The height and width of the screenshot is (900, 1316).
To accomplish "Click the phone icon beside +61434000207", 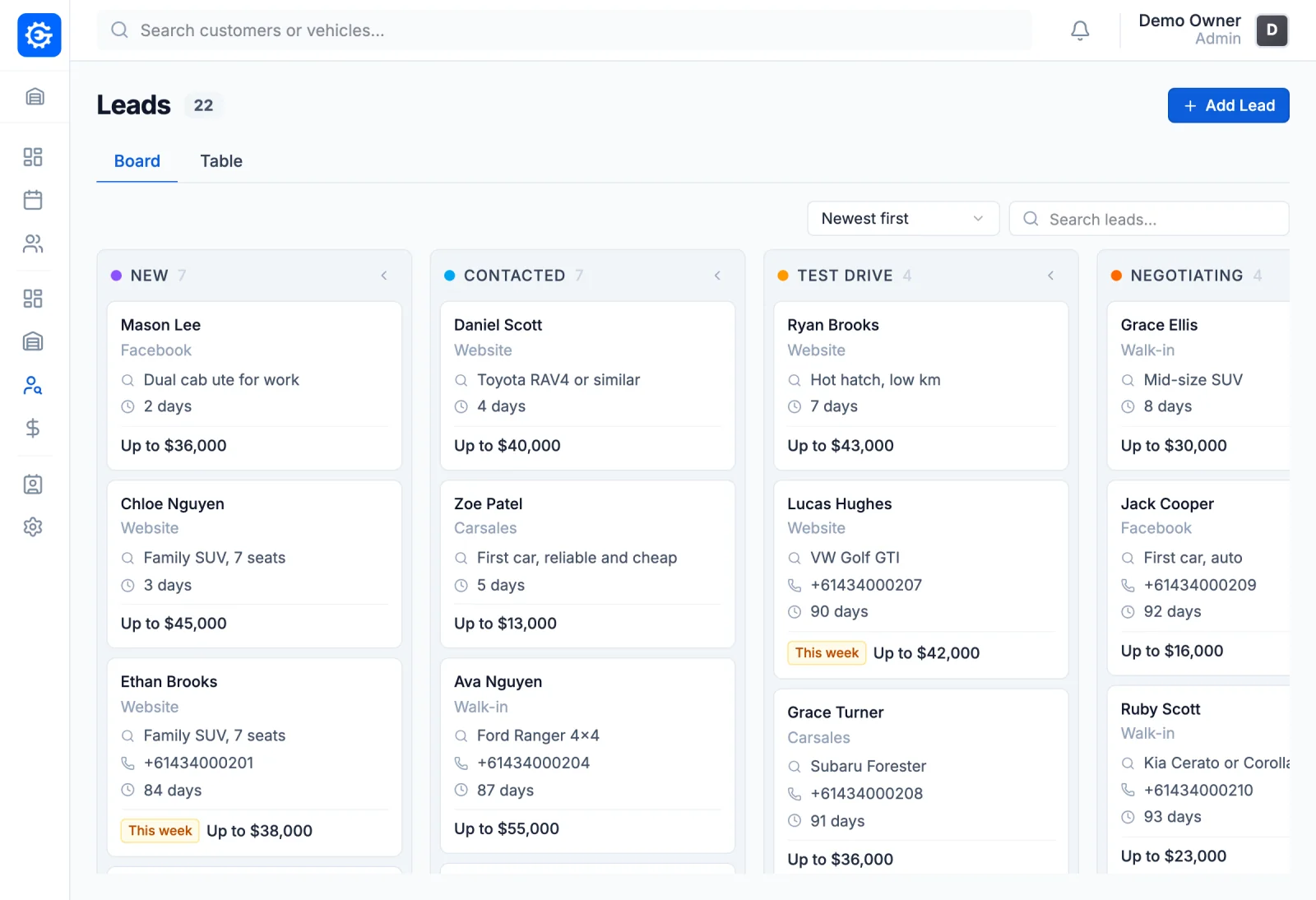I will (795, 585).
